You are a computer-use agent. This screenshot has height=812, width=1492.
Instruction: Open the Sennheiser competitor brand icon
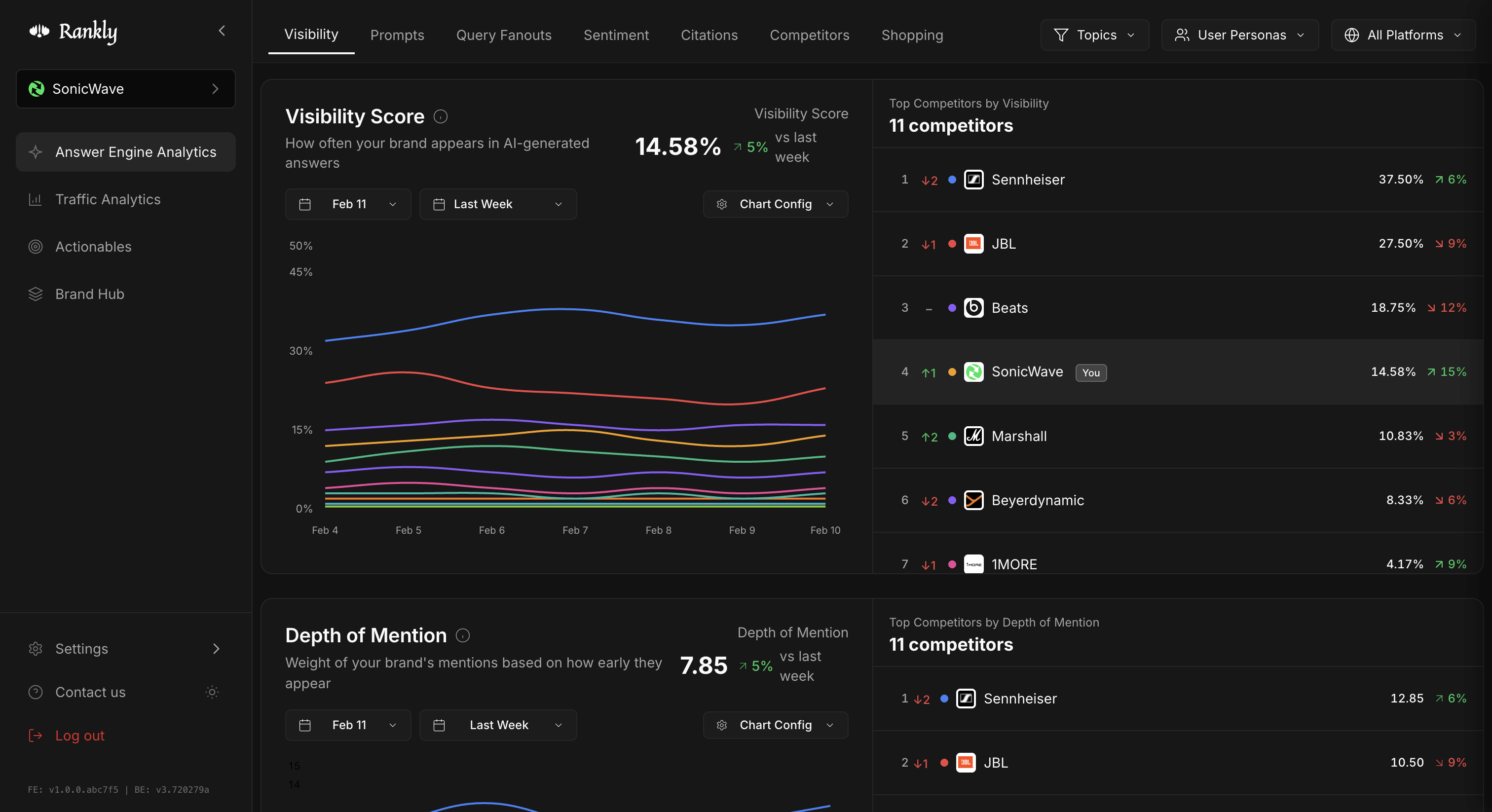point(973,180)
